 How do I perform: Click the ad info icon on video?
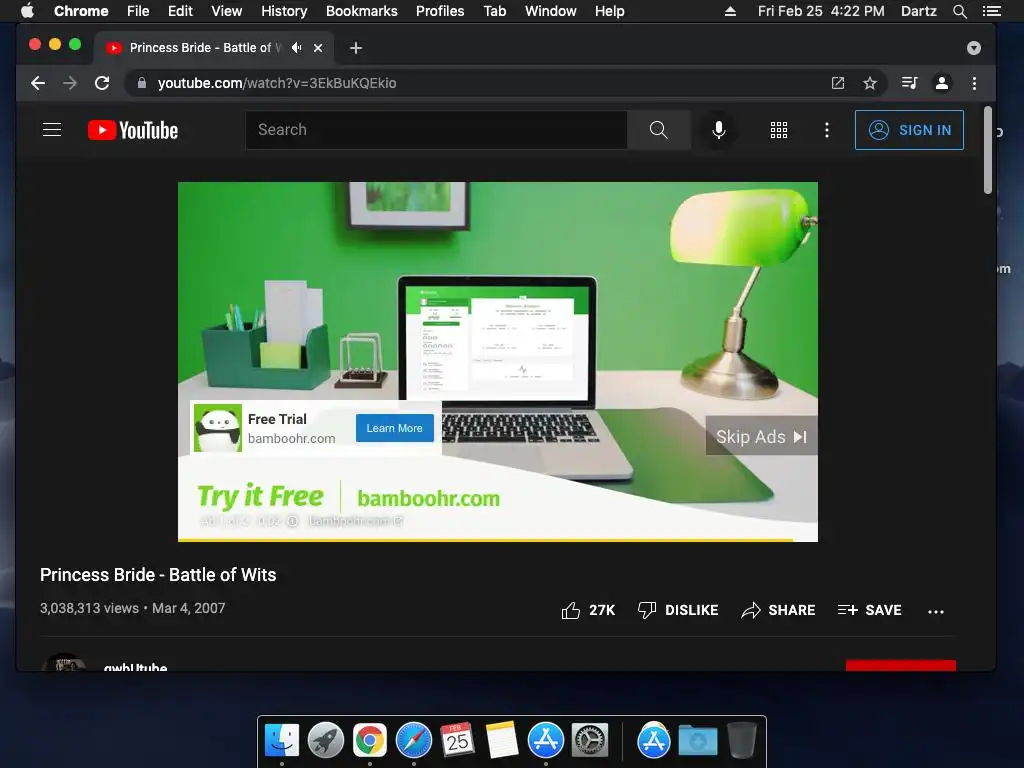pyautogui.click(x=293, y=521)
